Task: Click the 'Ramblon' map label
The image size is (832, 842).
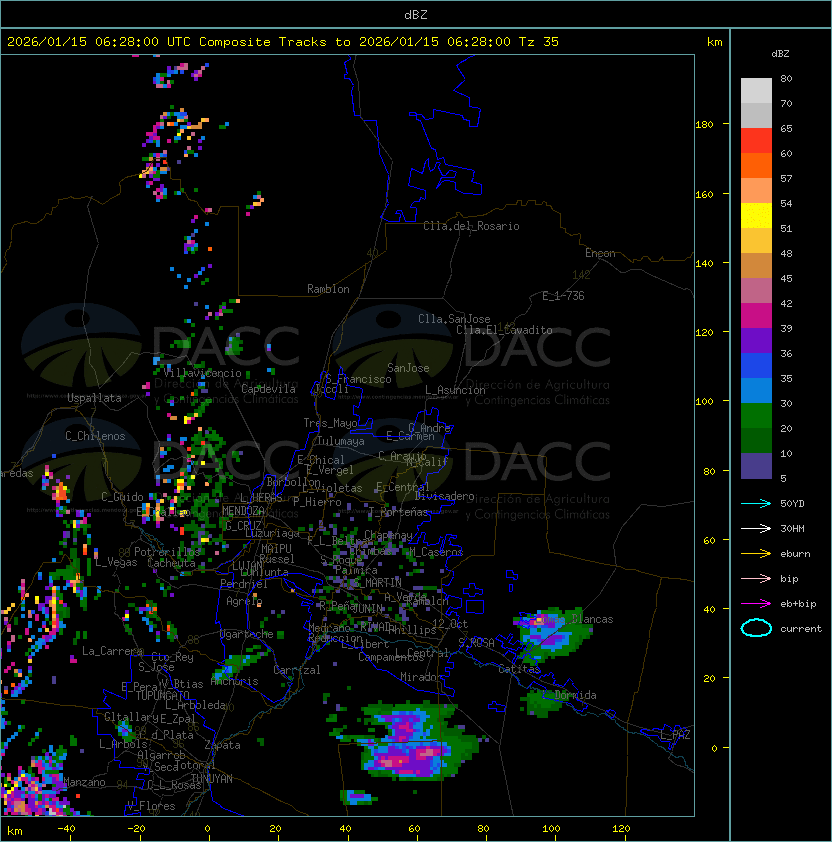Action: (328, 289)
